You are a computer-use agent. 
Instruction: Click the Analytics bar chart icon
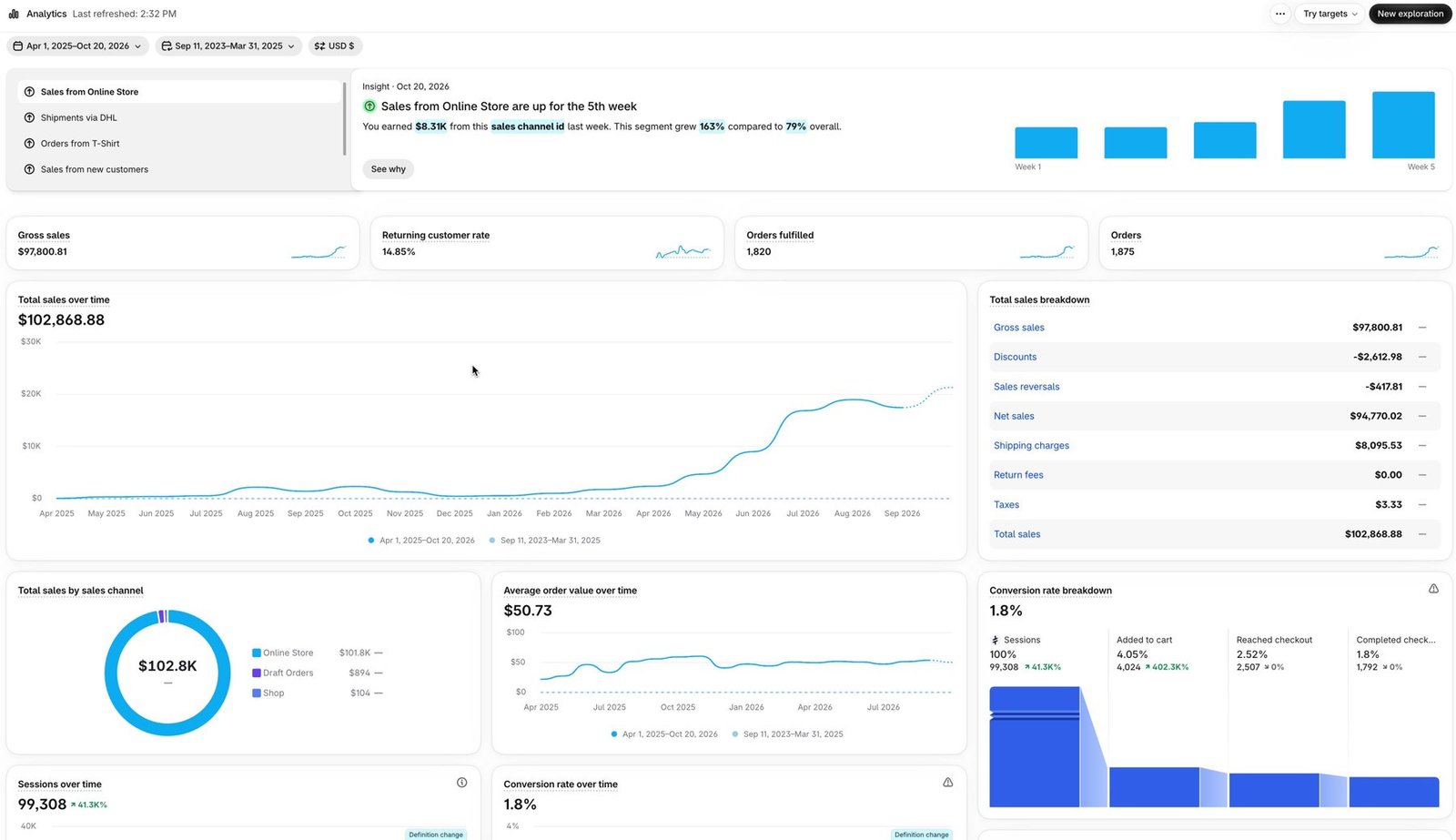(x=14, y=14)
